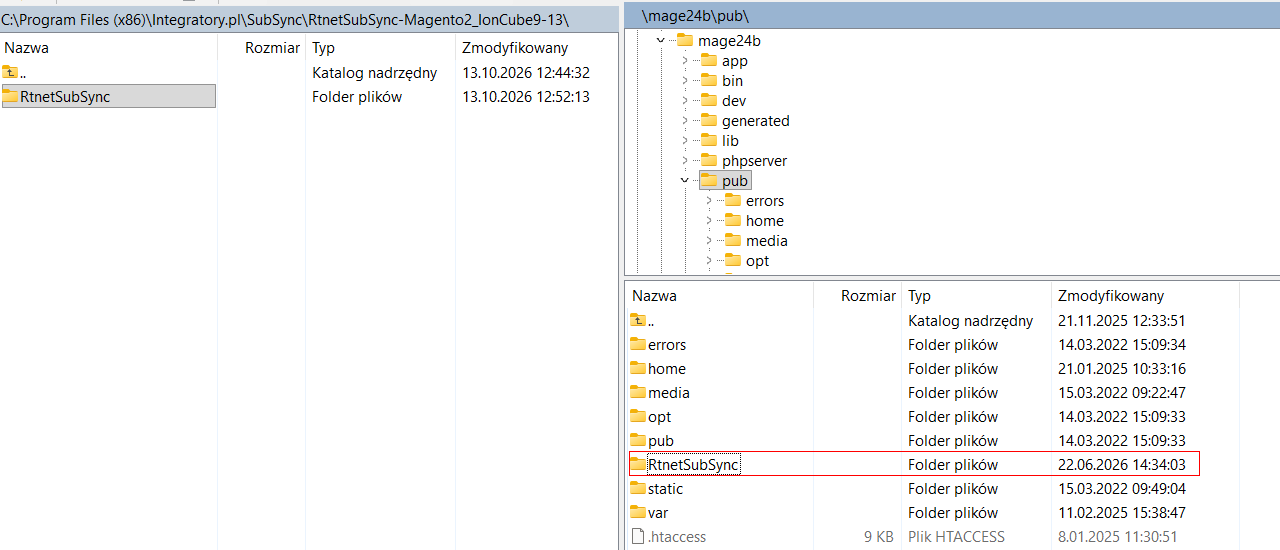This screenshot has height=550, width=1280.
Task: Select RtnetSubSync folder icon in local pane
Action: click(x=10, y=96)
